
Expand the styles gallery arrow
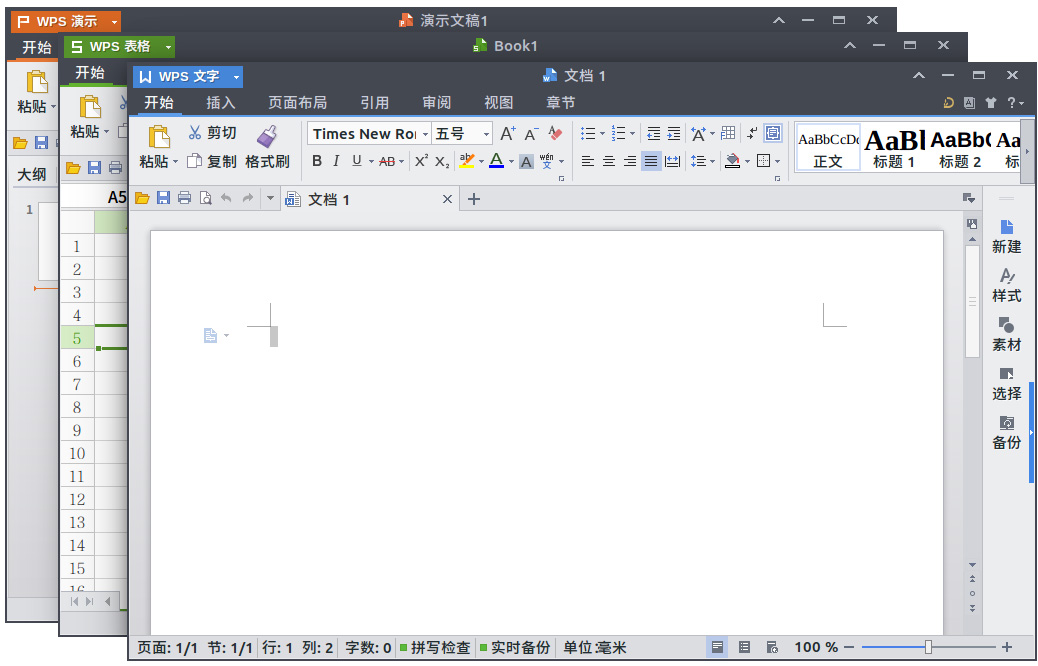tap(1027, 152)
